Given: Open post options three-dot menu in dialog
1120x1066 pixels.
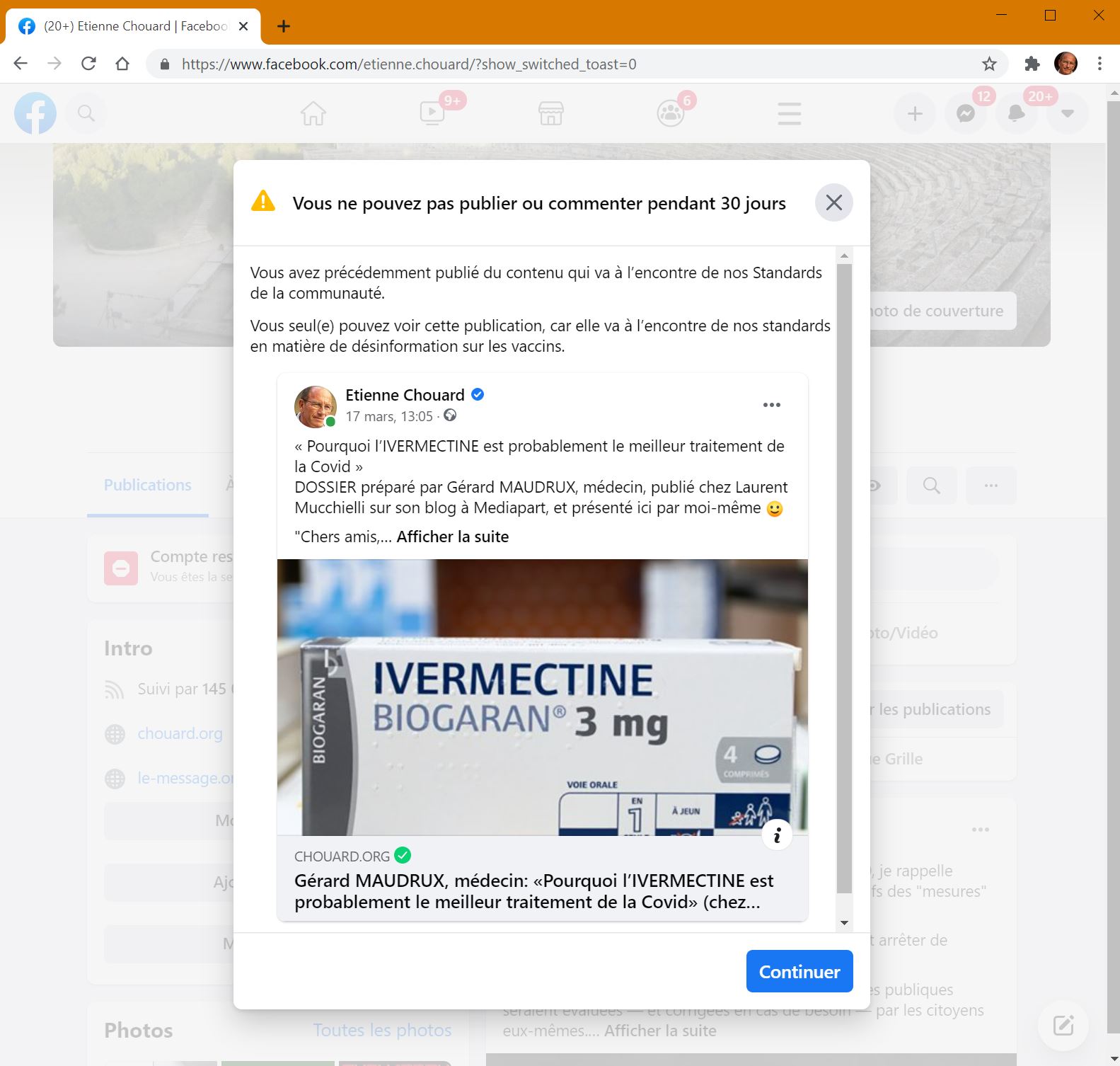Looking at the screenshot, I should [x=772, y=405].
